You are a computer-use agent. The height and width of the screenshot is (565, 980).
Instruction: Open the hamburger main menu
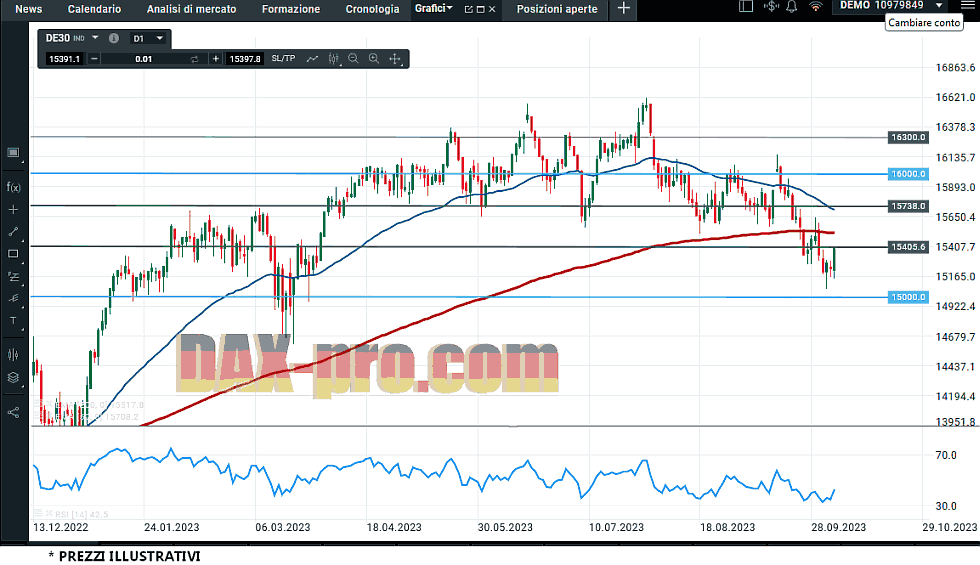point(967,6)
